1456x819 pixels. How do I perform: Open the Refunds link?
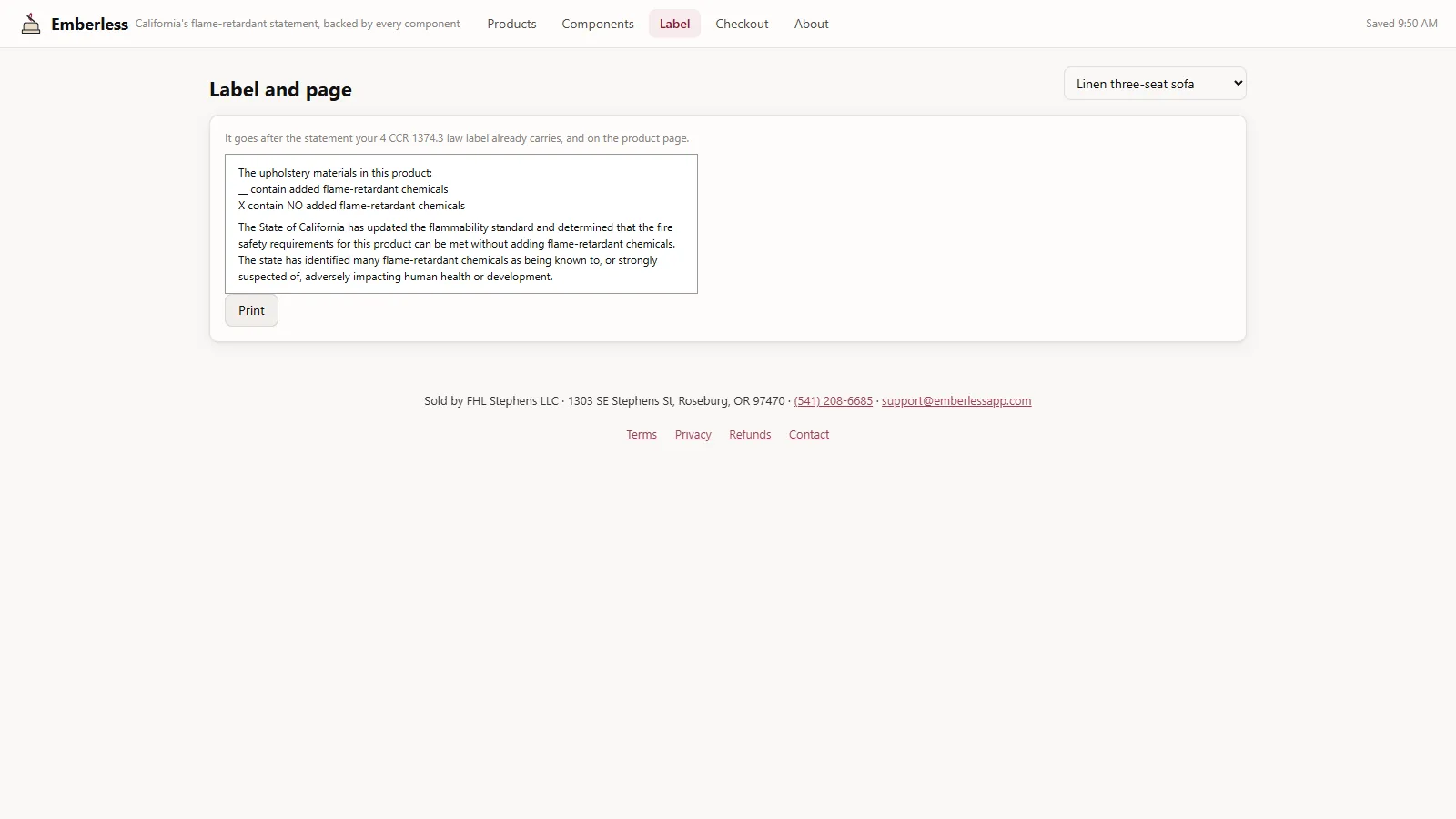pyautogui.click(x=750, y=435)
